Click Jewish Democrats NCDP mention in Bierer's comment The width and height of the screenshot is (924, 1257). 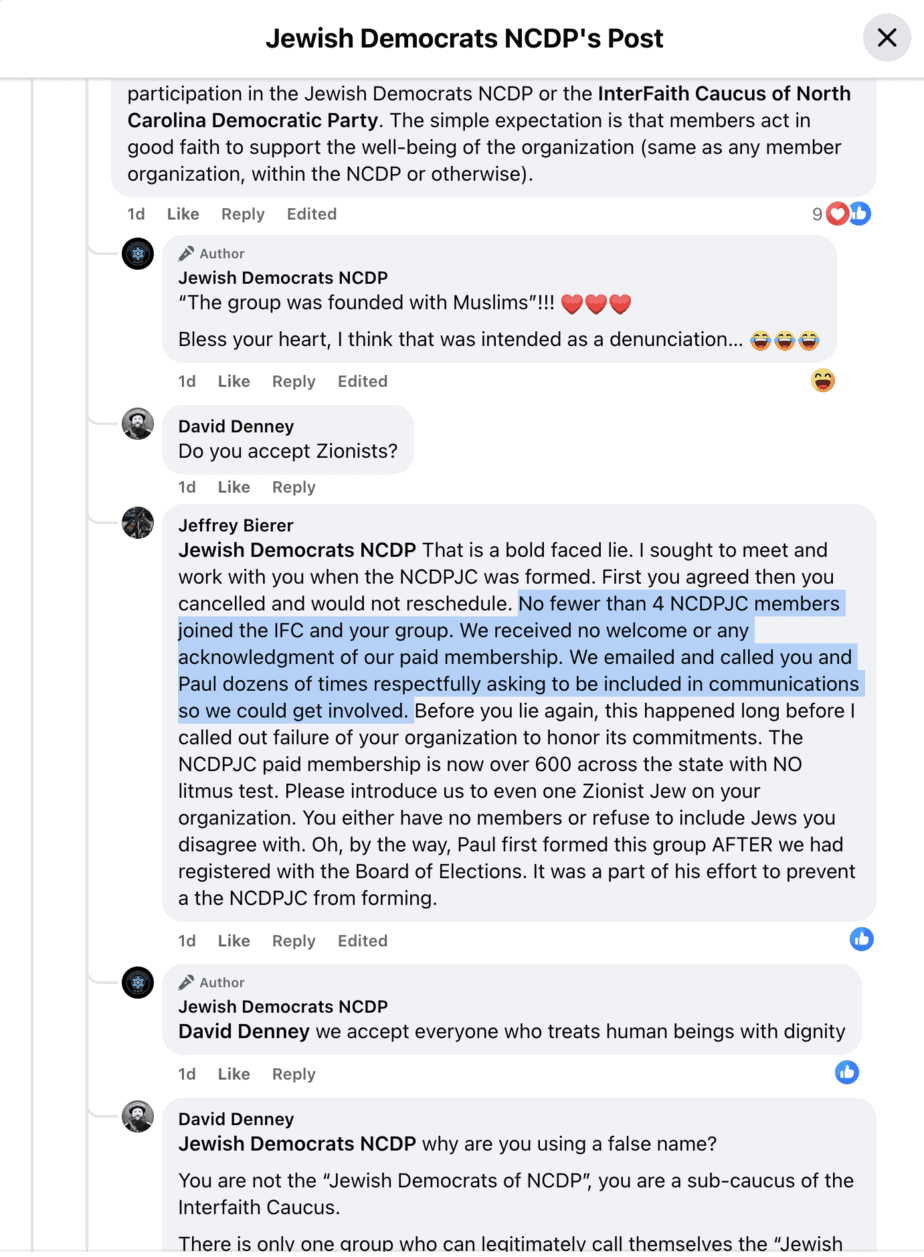(297, 550)
